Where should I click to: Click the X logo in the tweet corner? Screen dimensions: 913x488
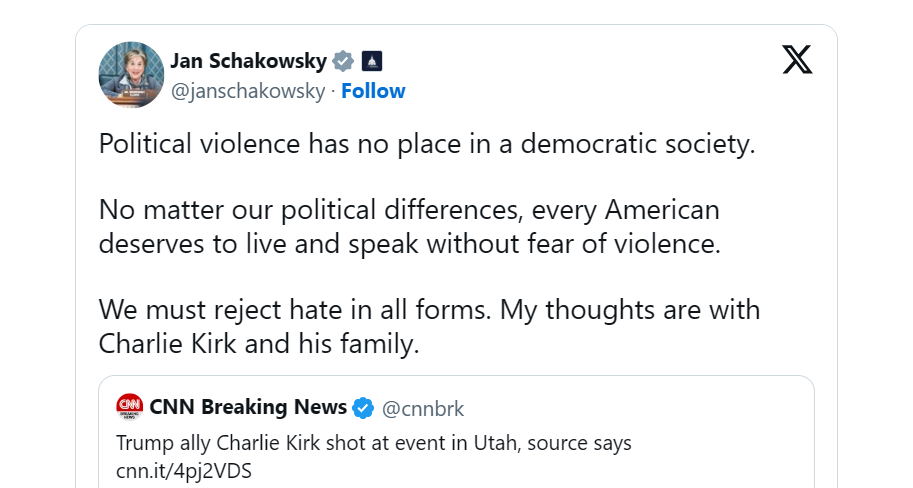pyautogui.click(x=797, y=61)
